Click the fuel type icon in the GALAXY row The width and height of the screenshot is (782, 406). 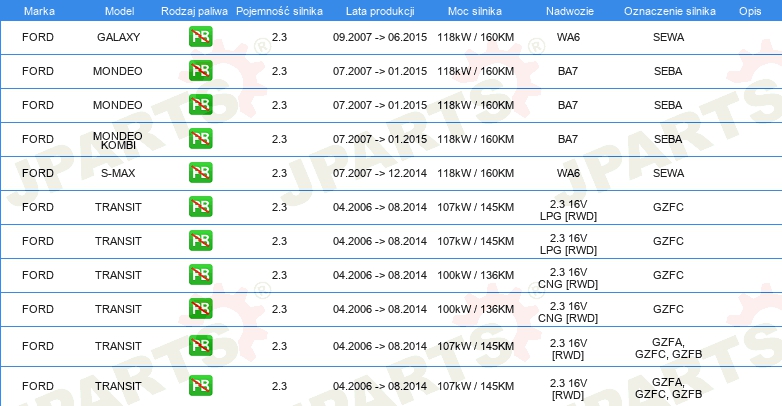point(200,37)
